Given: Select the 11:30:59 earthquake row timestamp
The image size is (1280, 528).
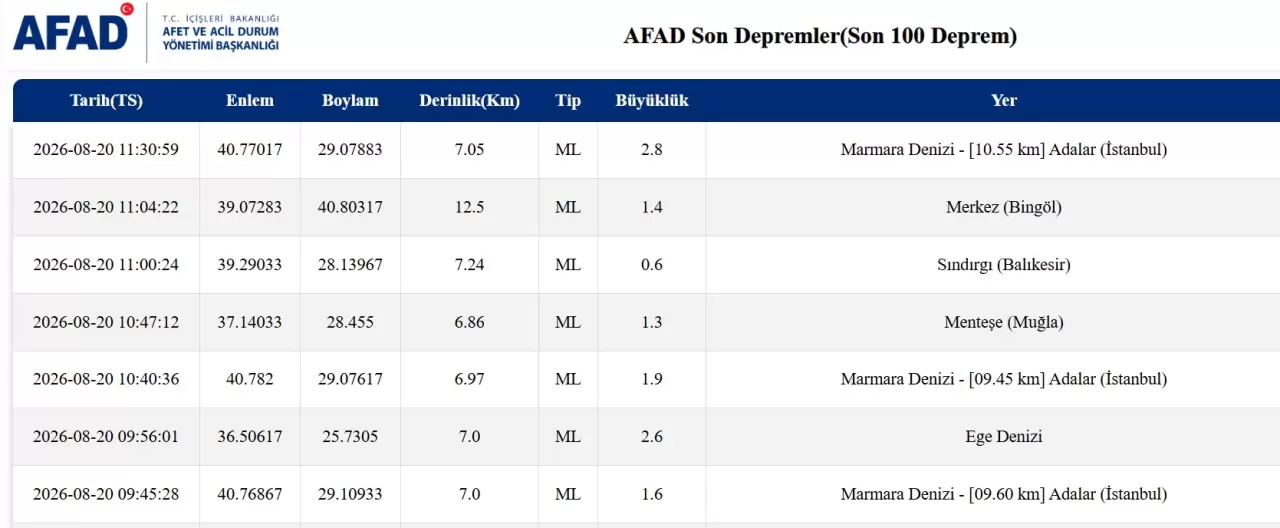Looking at the screenshot, I should point(106,150).
